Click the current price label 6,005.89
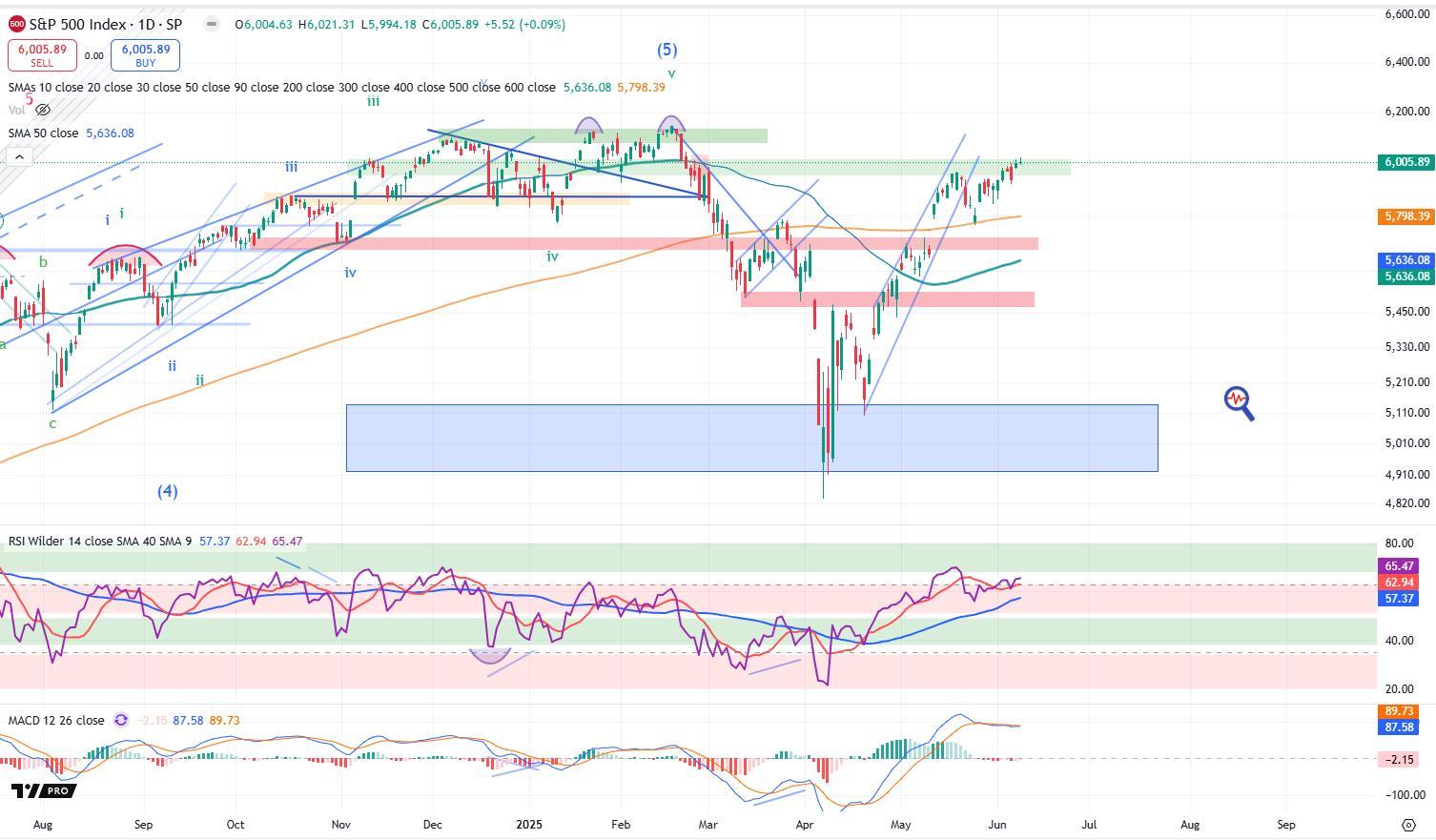Image resolution: width=1436 pixels, height=840 pixels. coord(1405,162)
